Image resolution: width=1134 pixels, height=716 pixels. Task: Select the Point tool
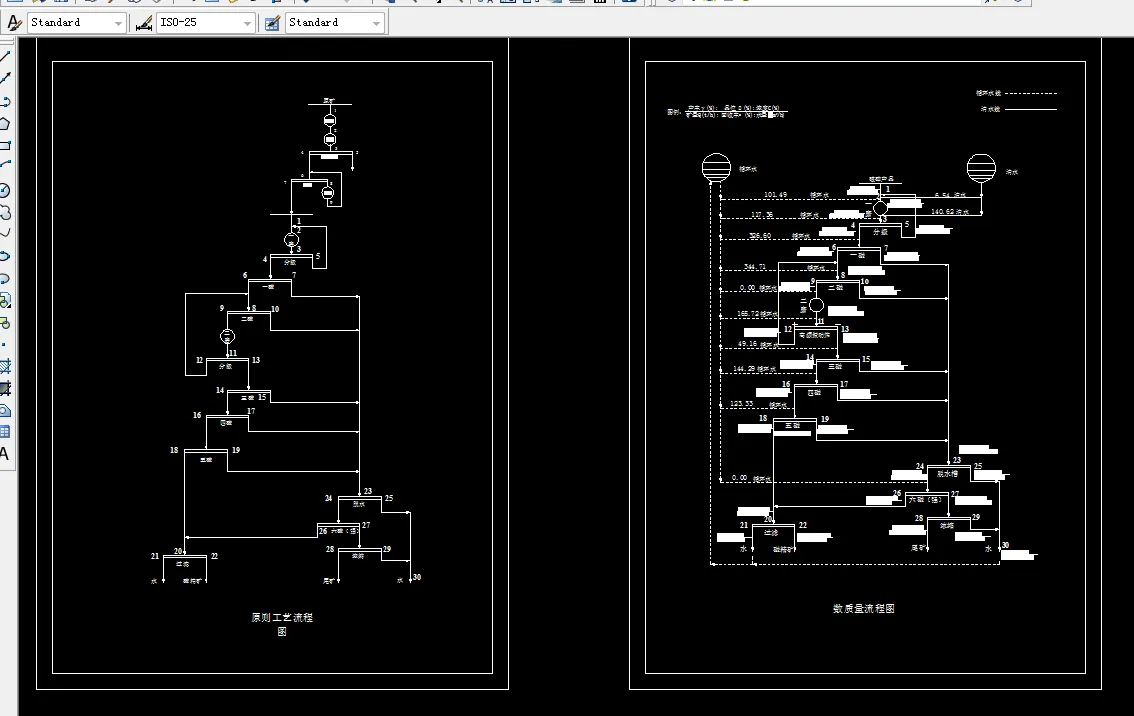point(5,344)
